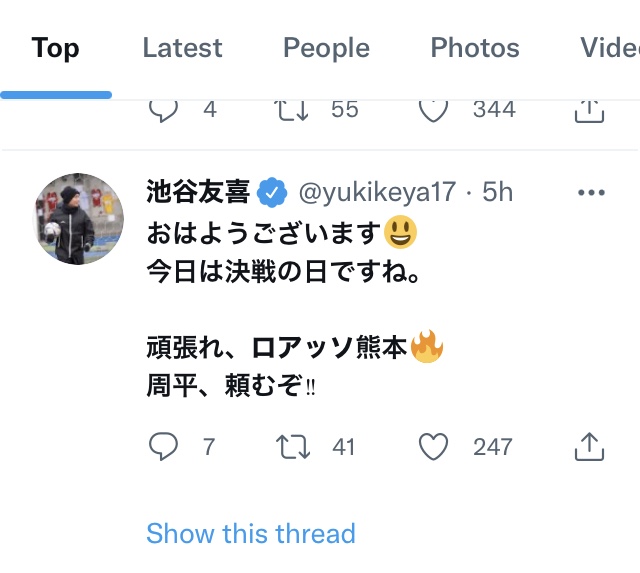Image resolution: width=640 pixels, height=573 pixels.
Task: Like the tweet with 247 likes
Action: (433, 447)
